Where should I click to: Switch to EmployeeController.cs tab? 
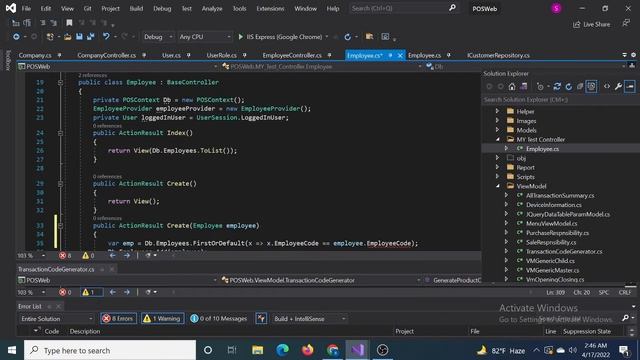(x=292, y=55)
